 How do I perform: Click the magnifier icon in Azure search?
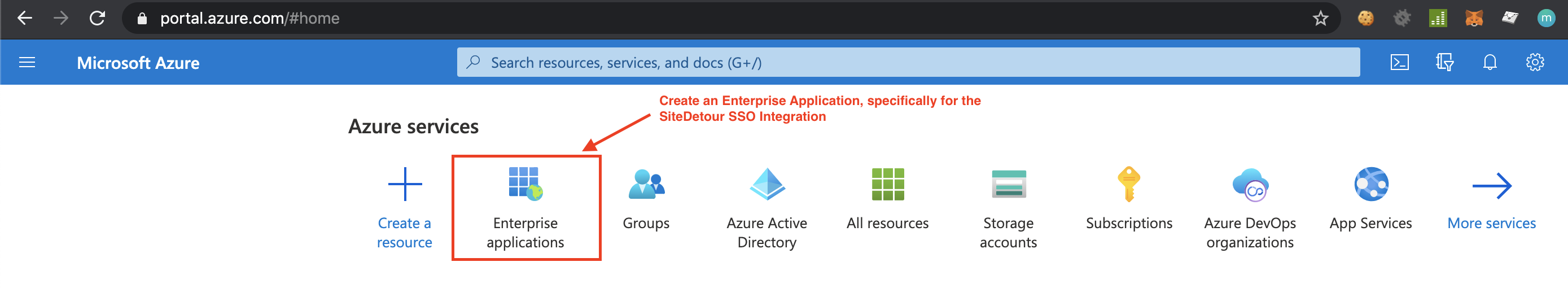474,62
